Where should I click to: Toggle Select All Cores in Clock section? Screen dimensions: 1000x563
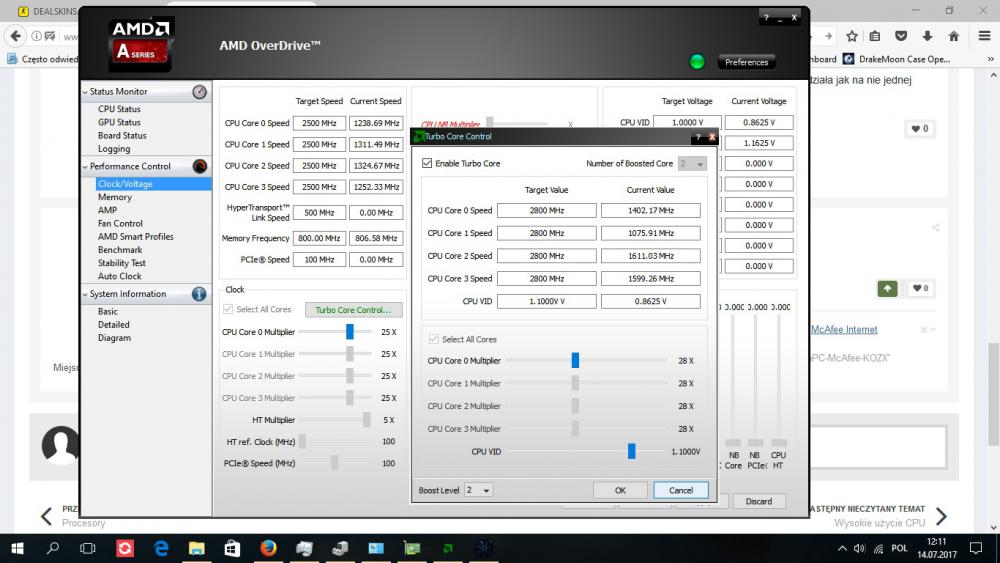(228, 310)
